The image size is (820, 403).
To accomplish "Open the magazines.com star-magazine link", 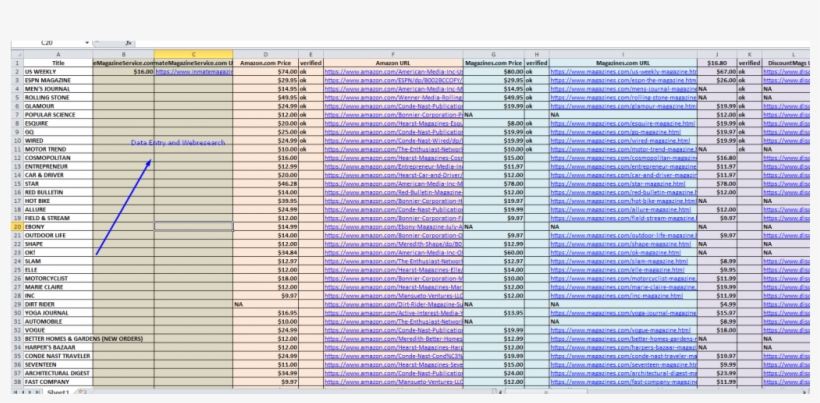I will [x=618, y=183].
